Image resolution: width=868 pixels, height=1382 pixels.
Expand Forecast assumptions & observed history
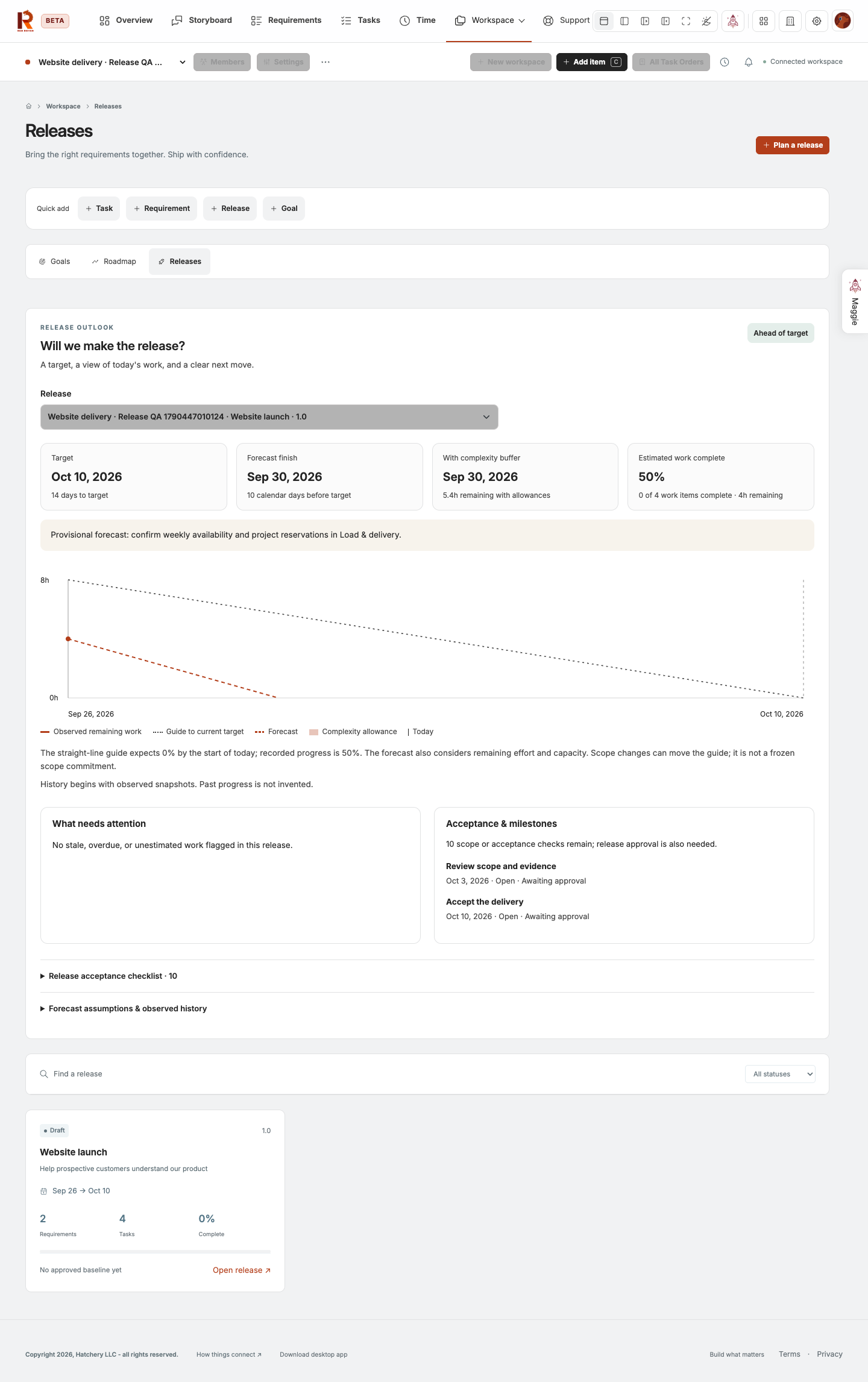[x=124, y=1008]
